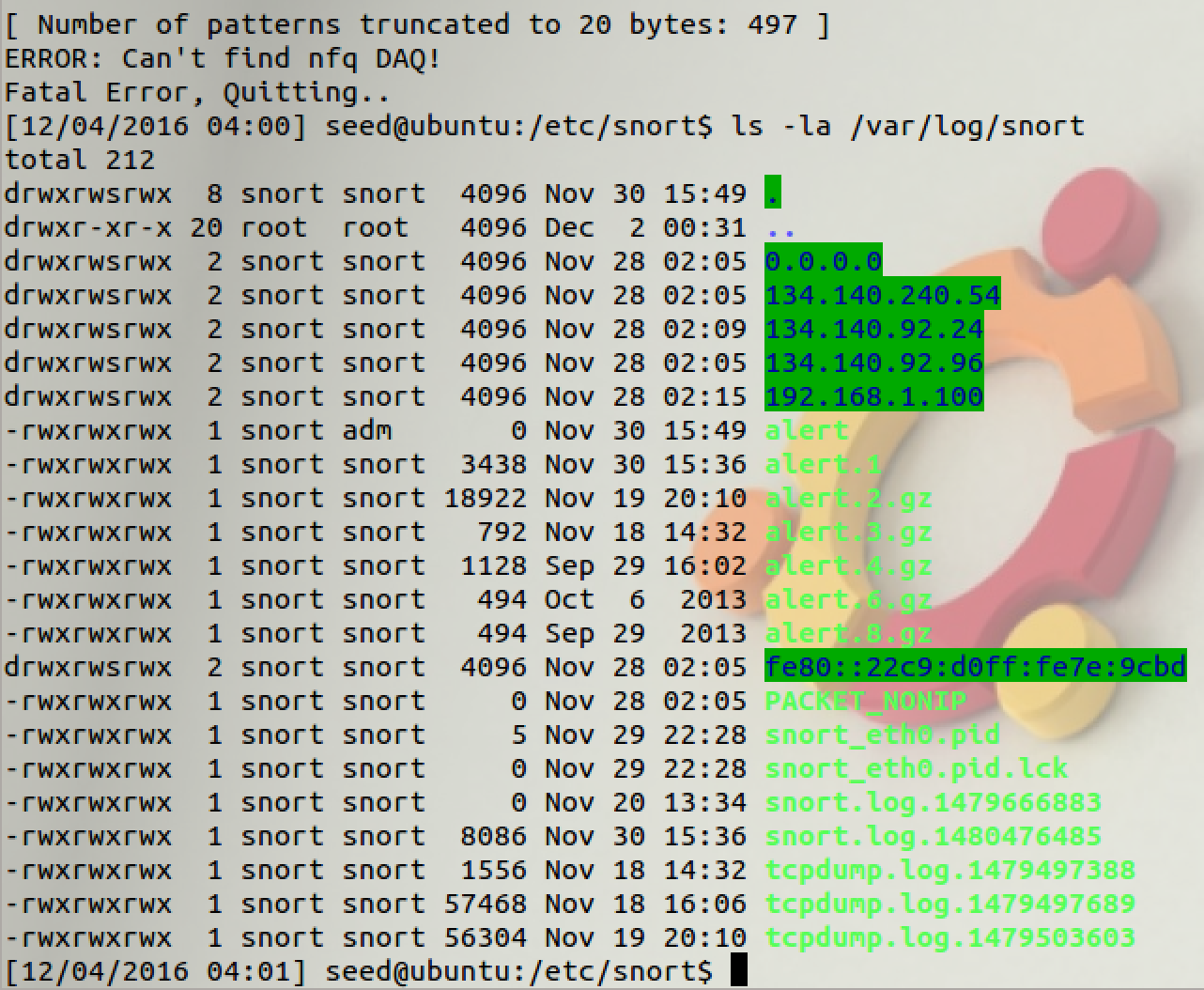The image size is (1204, 990).
Task: Click the fe80::22c9:d0ff:fe7e:9cbd directory name
Action: [975, 668]
